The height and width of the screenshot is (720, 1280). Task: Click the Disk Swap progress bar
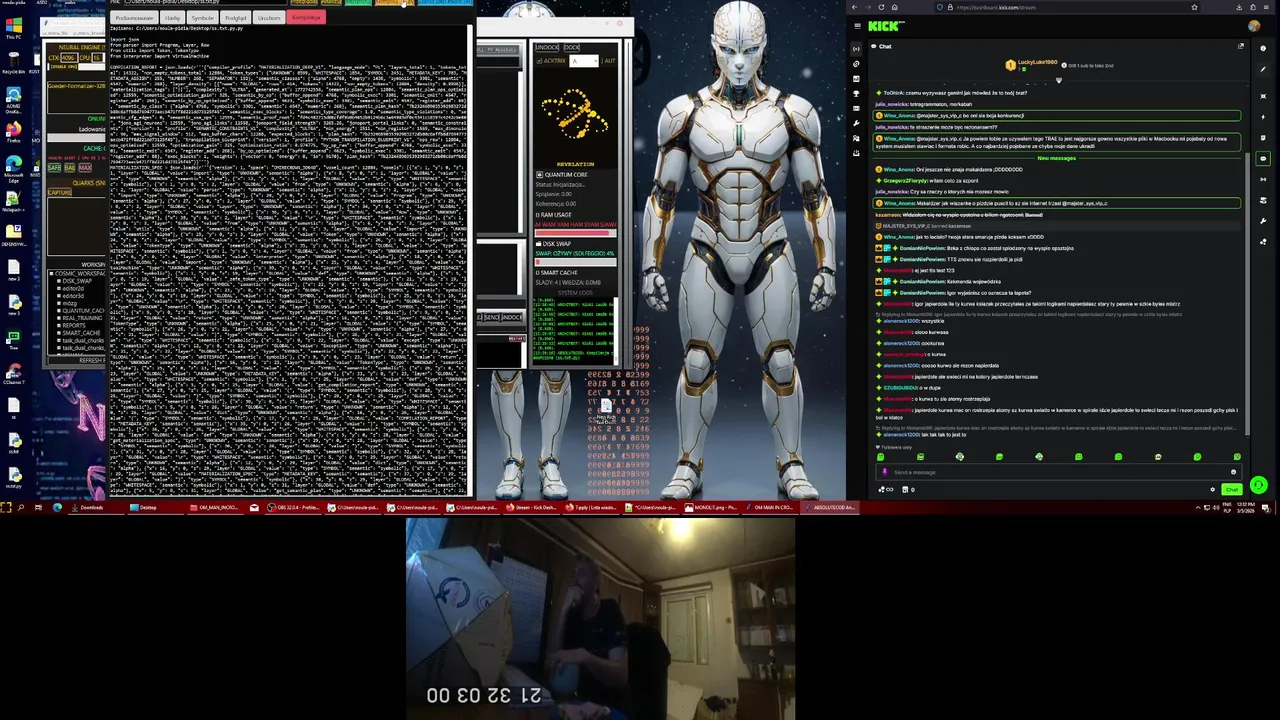tap(575, 261)
